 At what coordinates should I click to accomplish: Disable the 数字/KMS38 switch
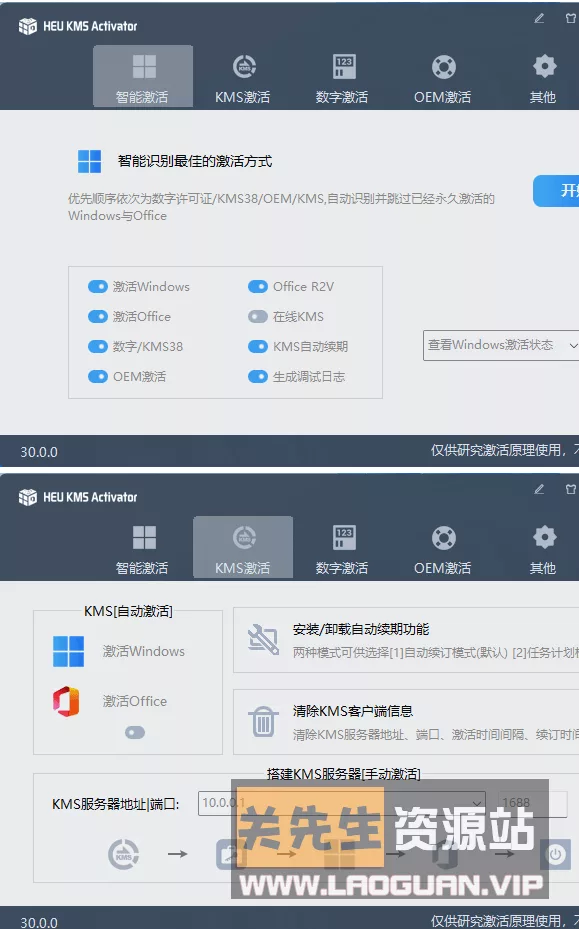98,346
